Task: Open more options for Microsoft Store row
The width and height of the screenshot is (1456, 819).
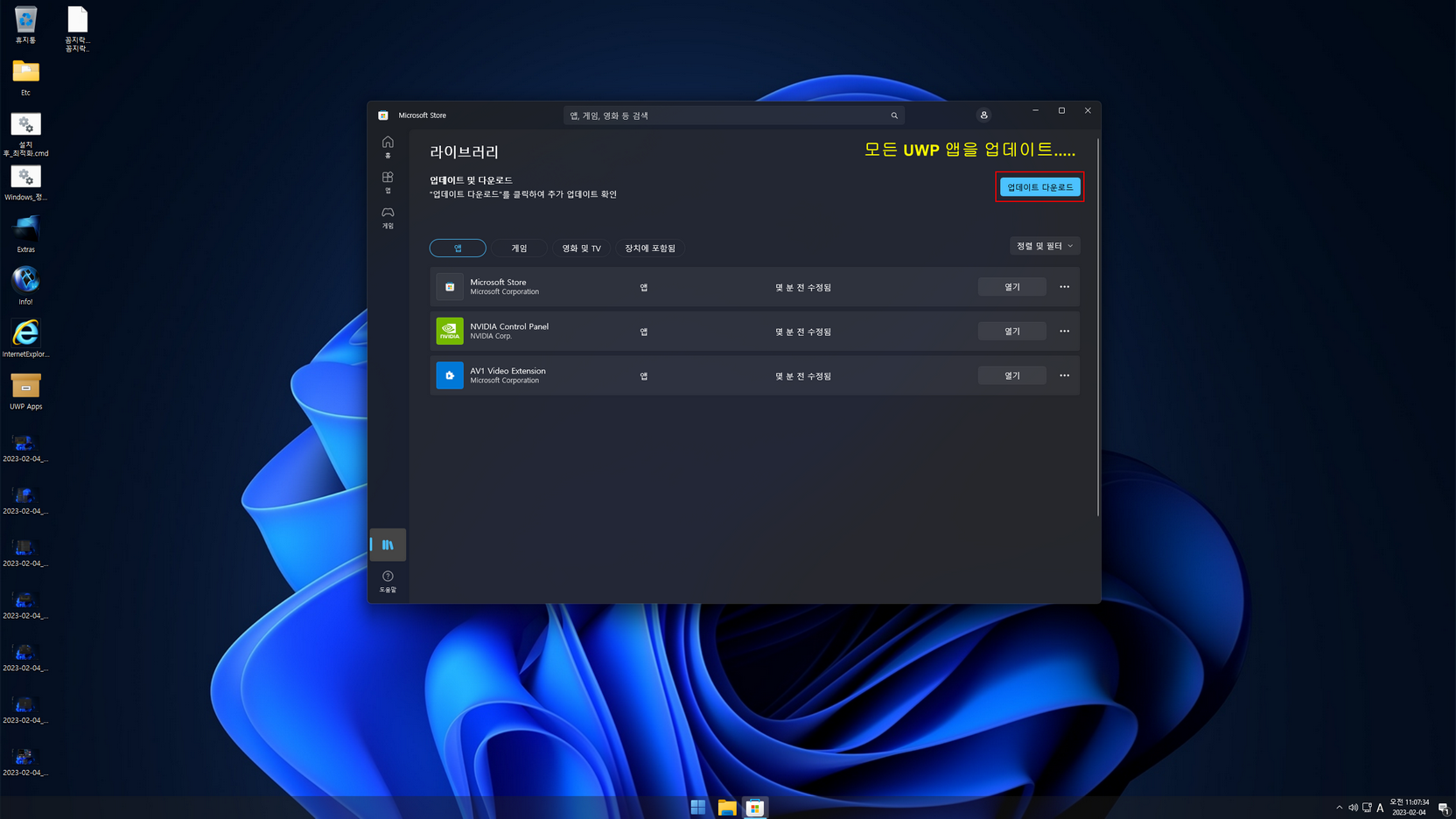Action: 1064,287
